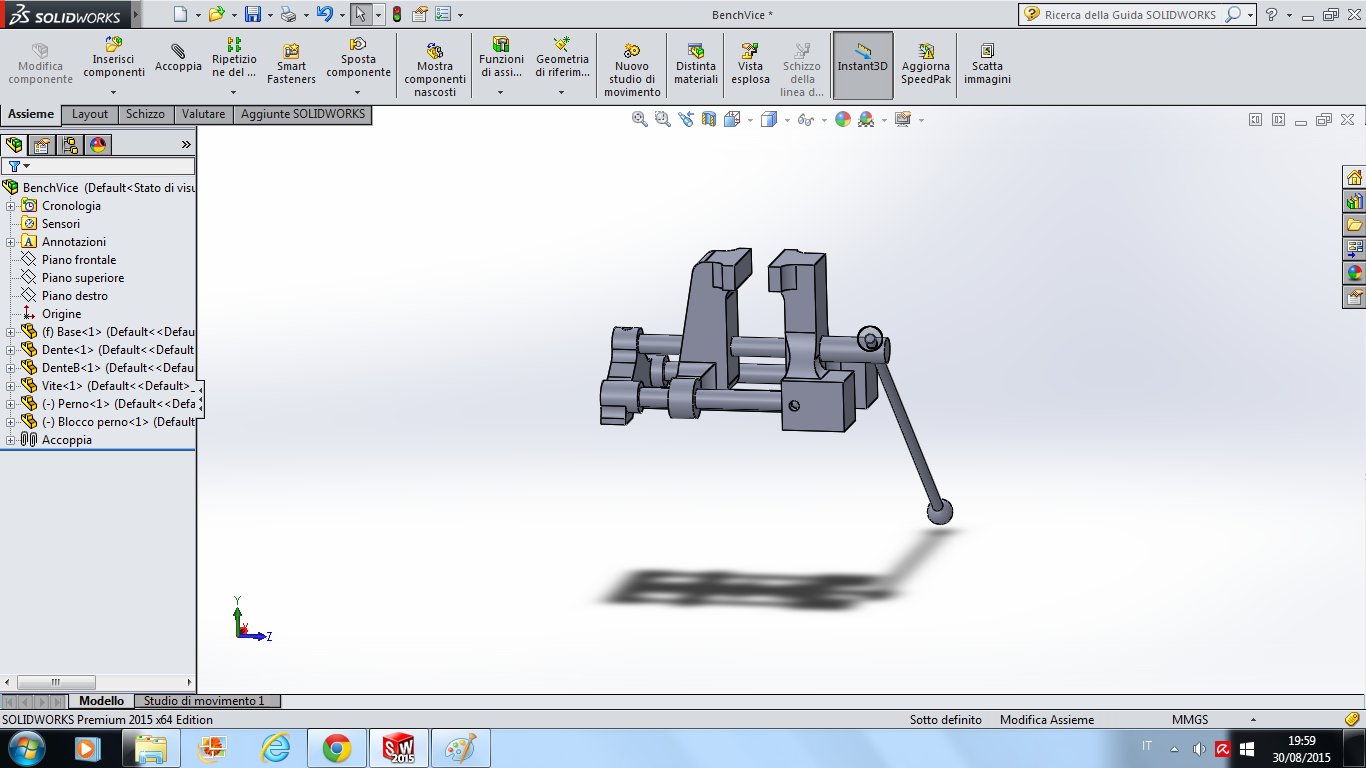Click Sposta componente
Image resolution: width=1366 pixels, height=768 pixels.
(358, 58)
